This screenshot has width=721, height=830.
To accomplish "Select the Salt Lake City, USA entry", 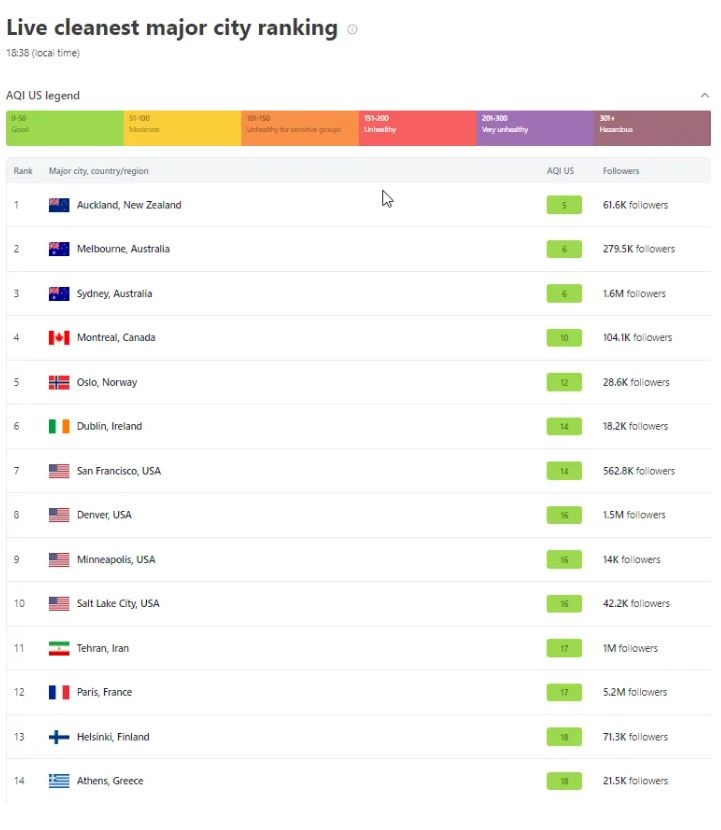I will click(118, 604).
